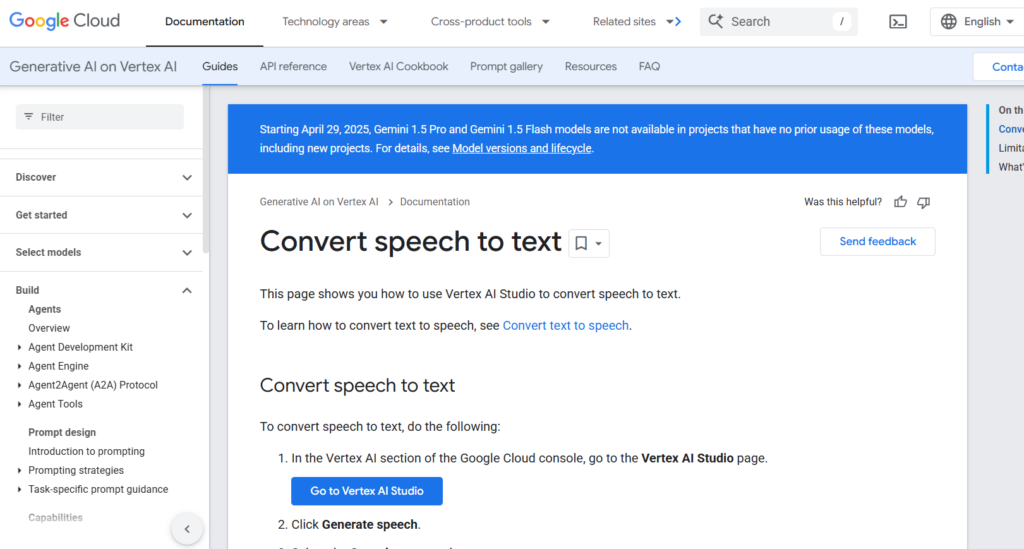Click the Capabilities sidebar heading
Image resolution: width=1024 pixels, height=549 pixels.
click(x=56, y=518)
